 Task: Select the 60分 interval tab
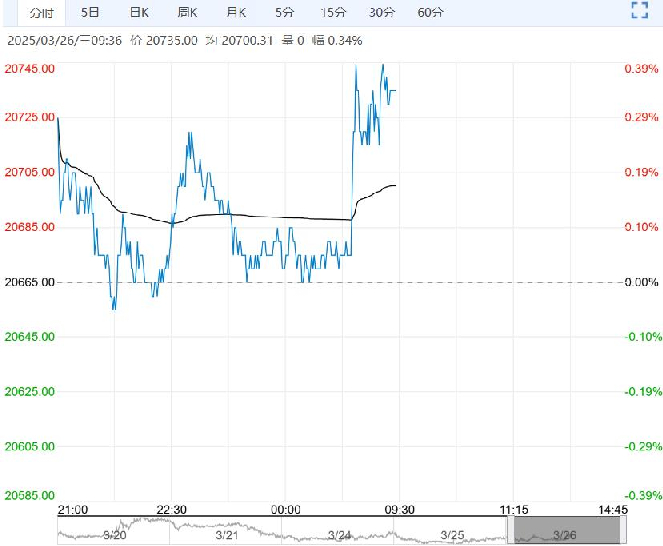tap(430, 12)
